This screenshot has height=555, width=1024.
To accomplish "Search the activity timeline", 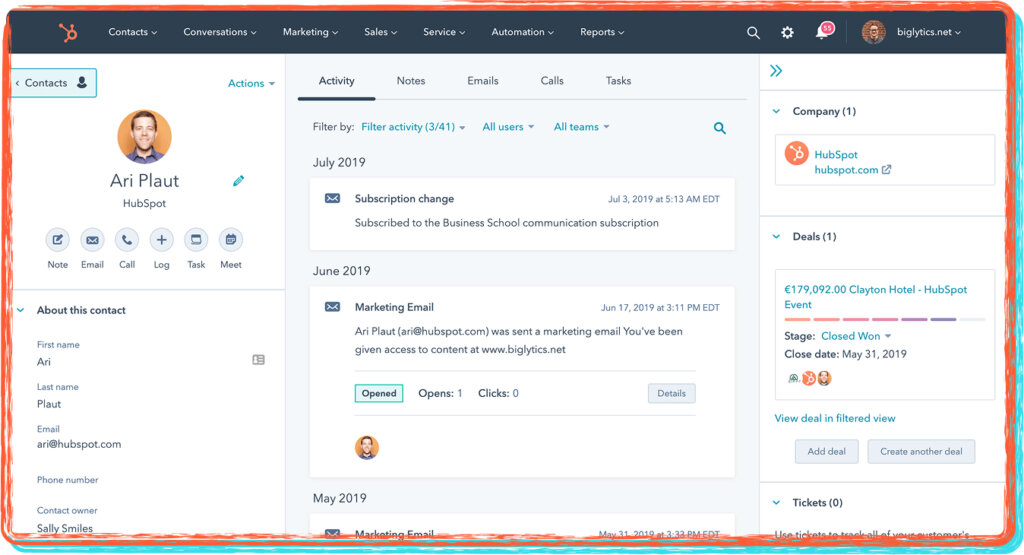I will 720,128.
